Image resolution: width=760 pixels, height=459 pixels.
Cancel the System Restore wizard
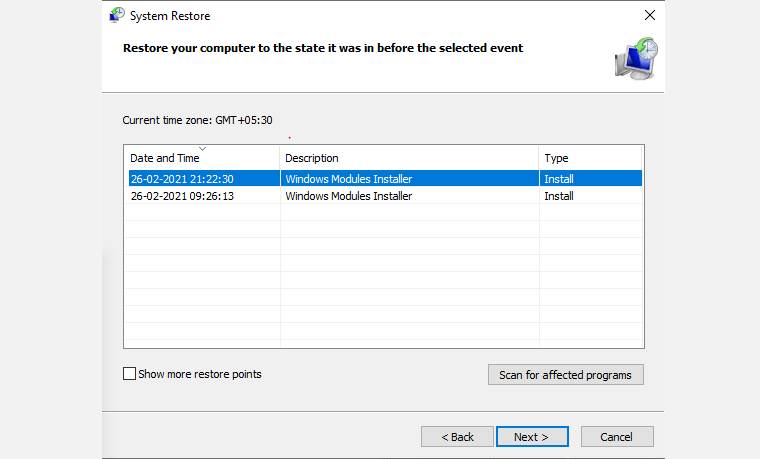click(617, 437)
